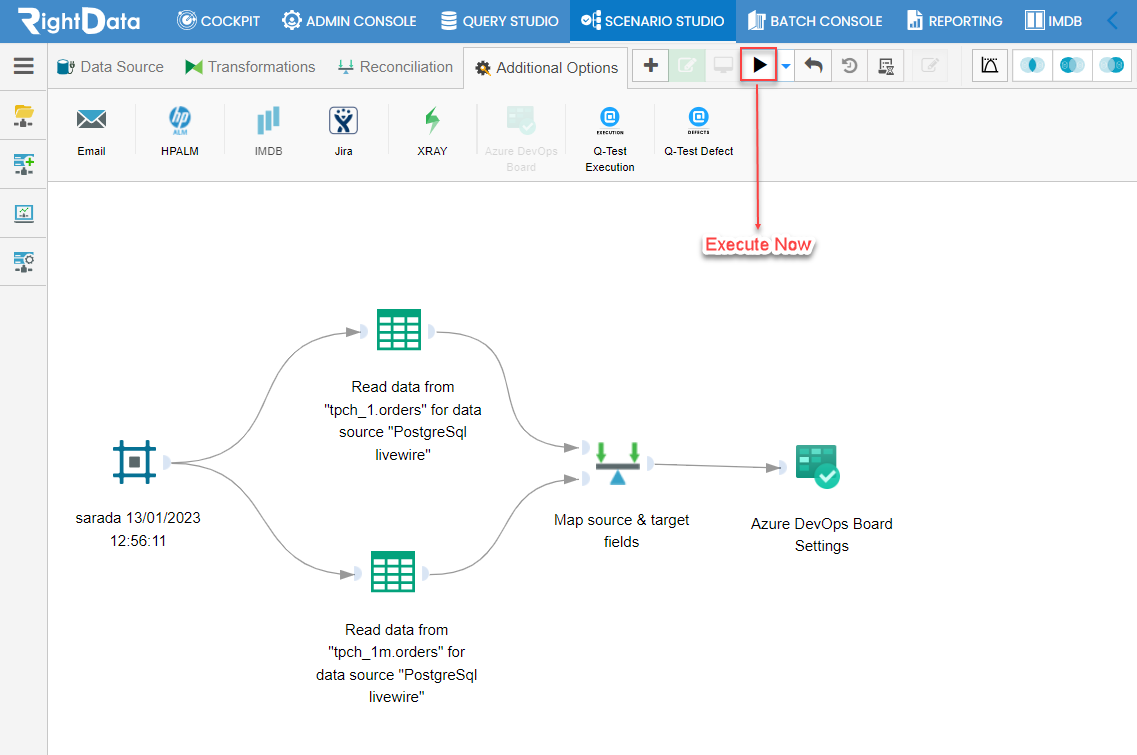1137x755 pixels.
Task: Select the Map source & target fields node
Action: click(617, 463)
